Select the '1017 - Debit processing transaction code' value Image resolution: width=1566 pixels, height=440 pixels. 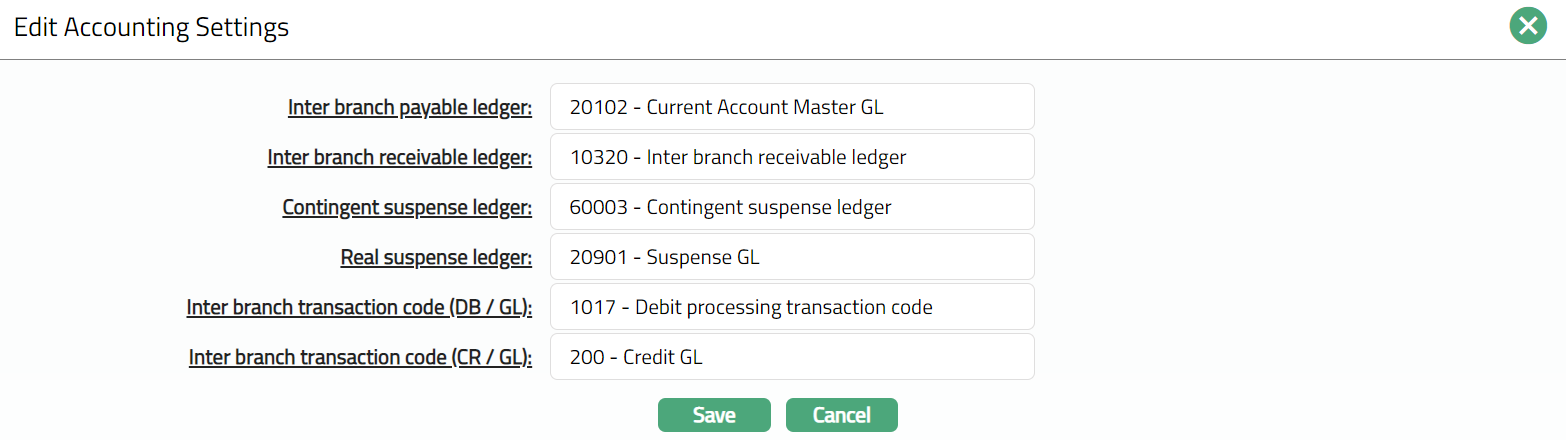(x=751, y=307)
